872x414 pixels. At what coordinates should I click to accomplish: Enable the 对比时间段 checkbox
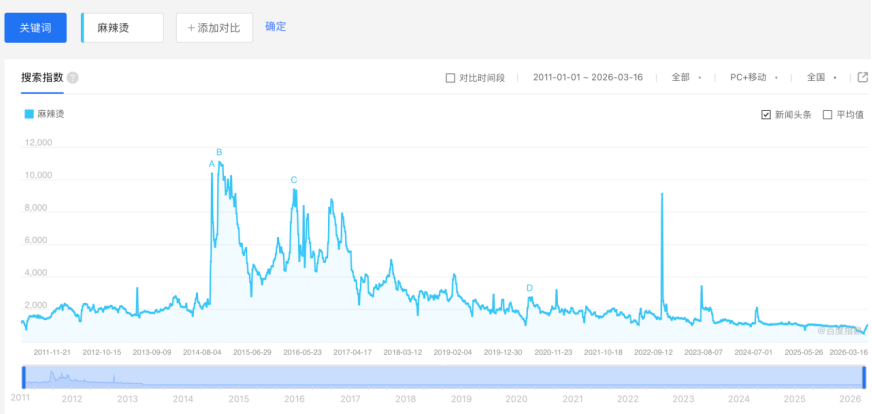[x=450, y=78]
